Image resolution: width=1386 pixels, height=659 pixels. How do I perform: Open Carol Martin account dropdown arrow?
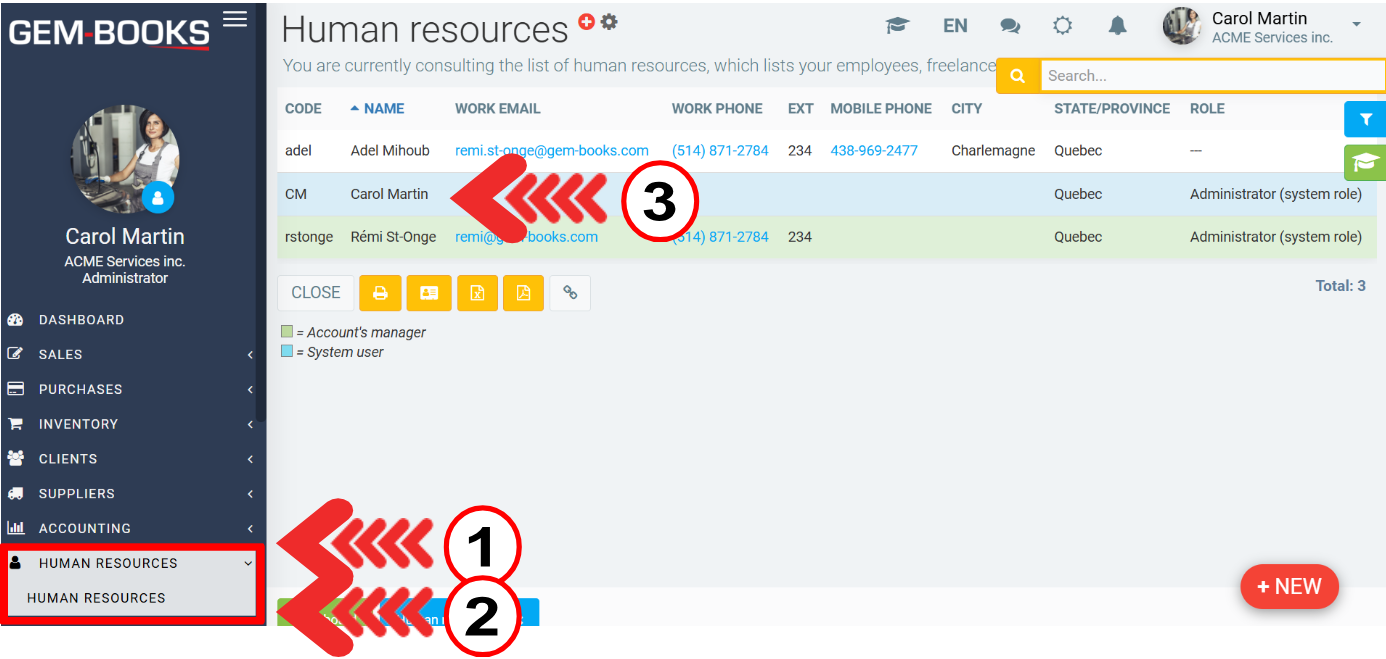[1356, 24]
